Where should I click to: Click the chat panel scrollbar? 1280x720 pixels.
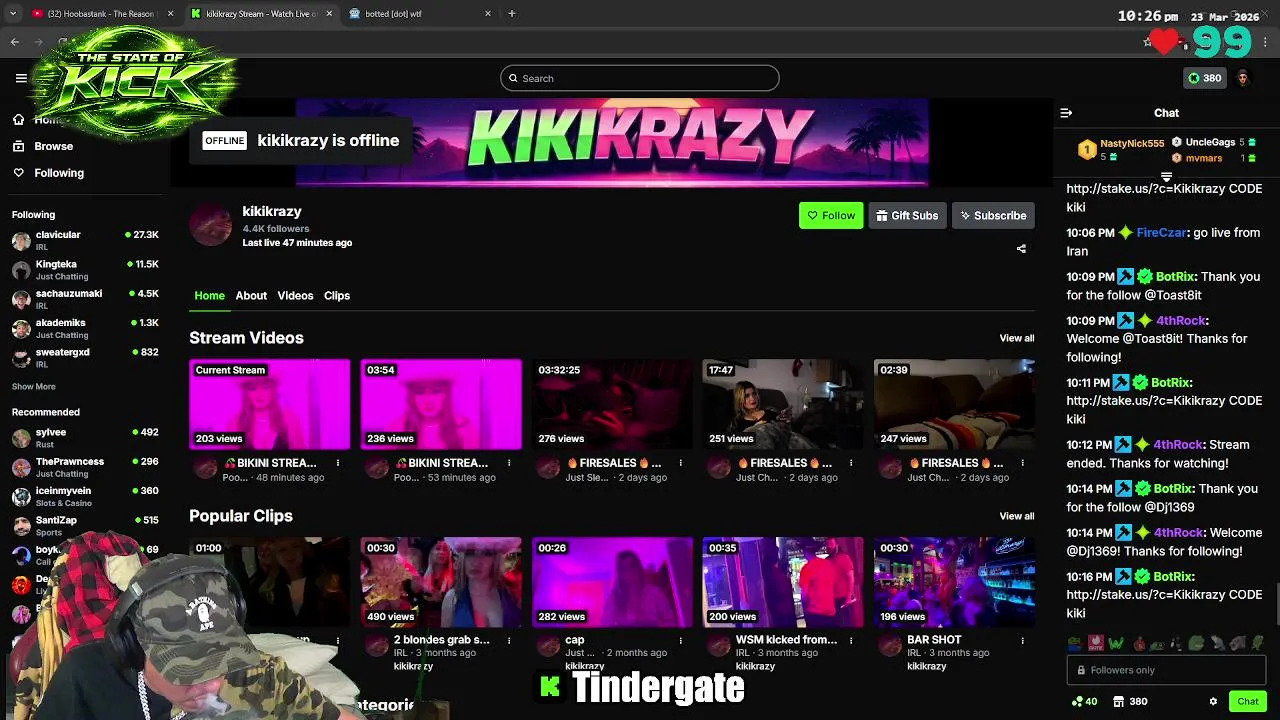coord(1276,603)
